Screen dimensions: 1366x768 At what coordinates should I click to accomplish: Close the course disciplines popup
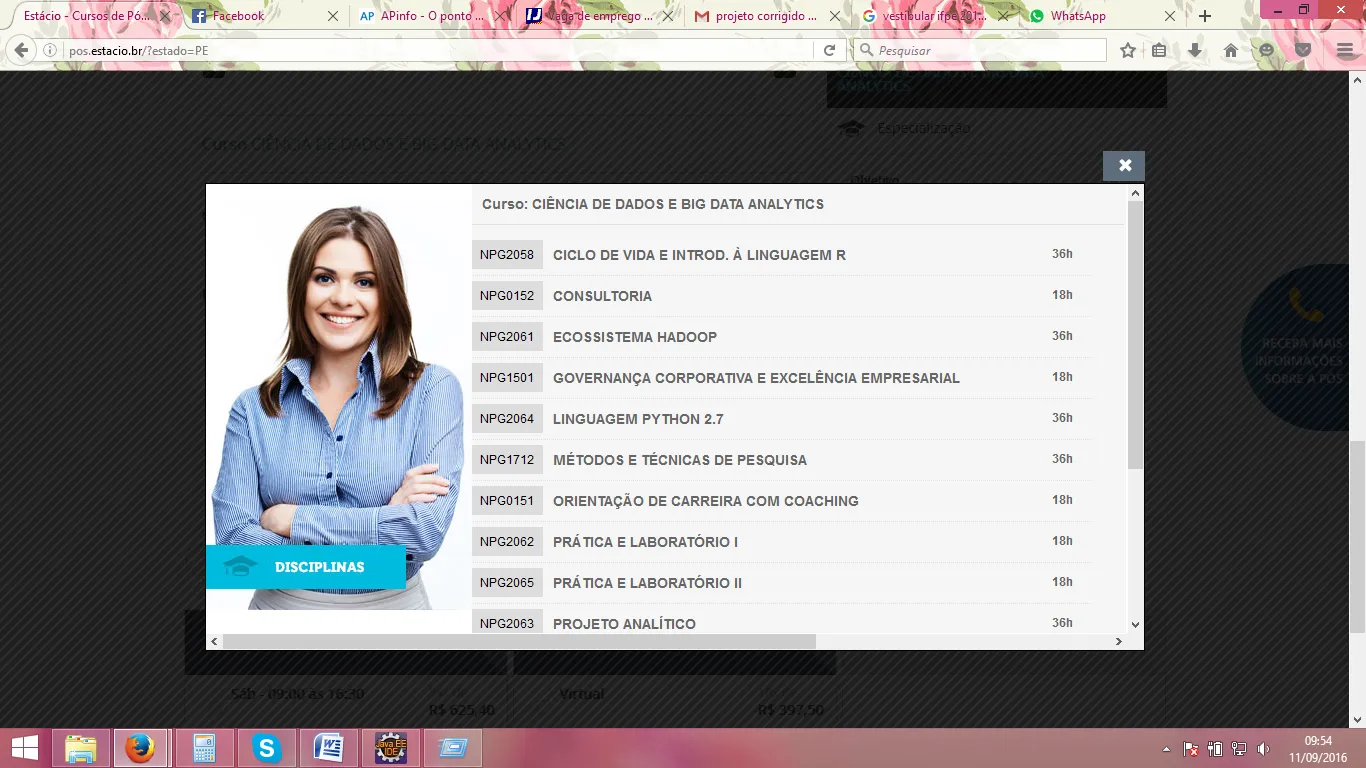point(1124,166)
